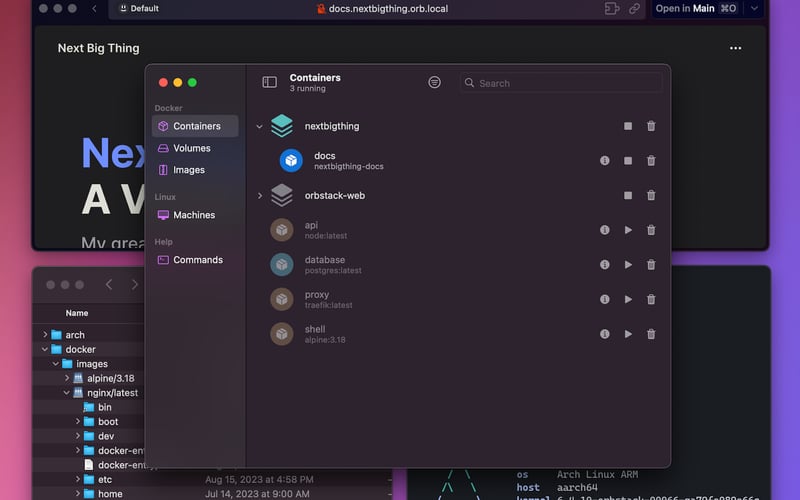Expand dev folder in Finder
The image size is (800, 500).
(78, 436)
